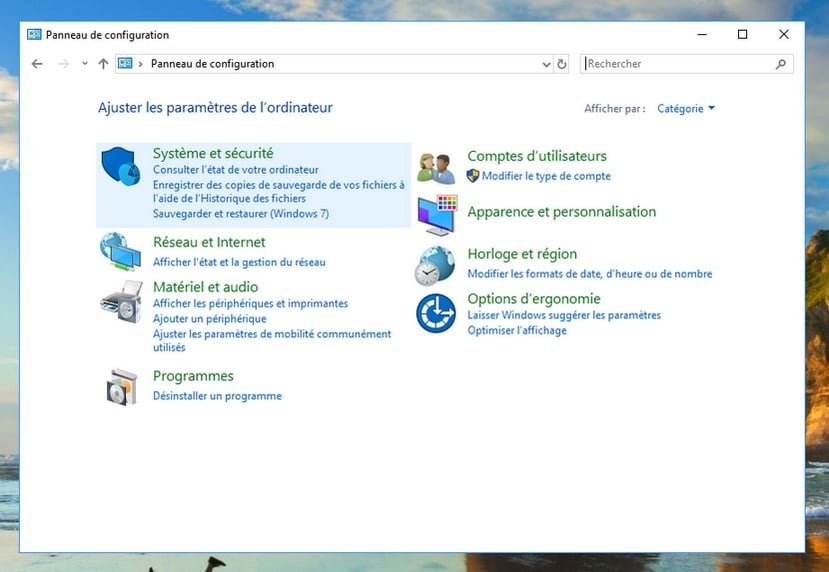Open Comptes d'utilisateurs category
The image size is (829, 572).
pos(537,156)
